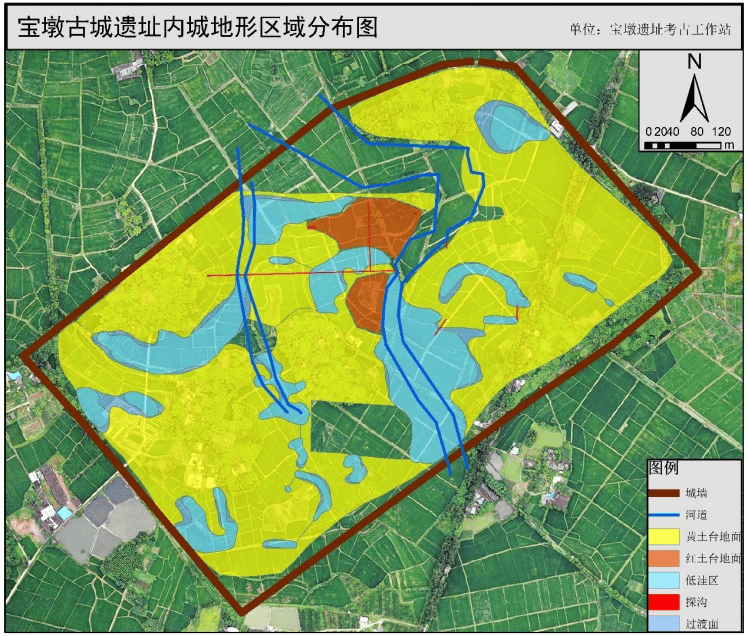Click the 单位 credit text in header
Screen dimensions: 748x636
[650, 30]
